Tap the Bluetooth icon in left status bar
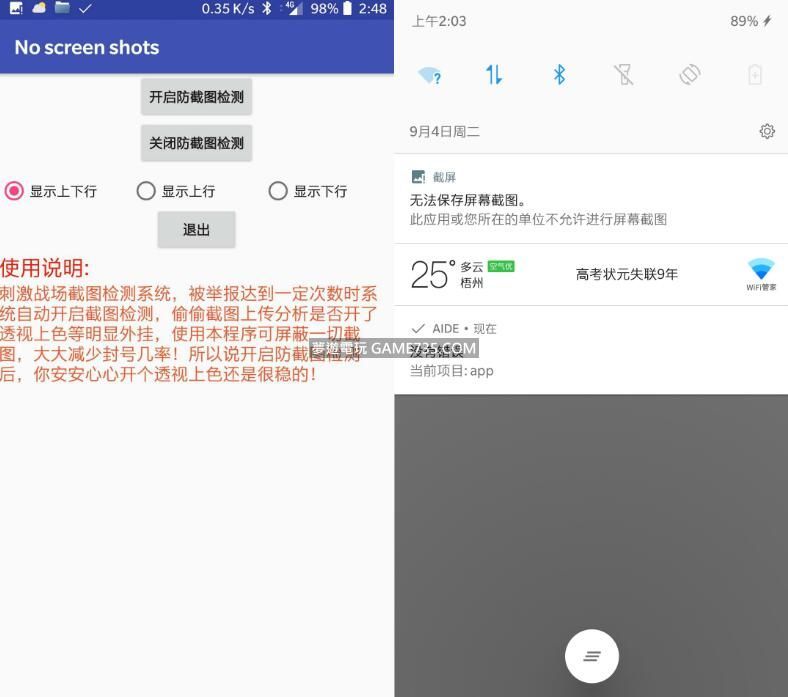The image size is (788, 697). coord(267,8)
